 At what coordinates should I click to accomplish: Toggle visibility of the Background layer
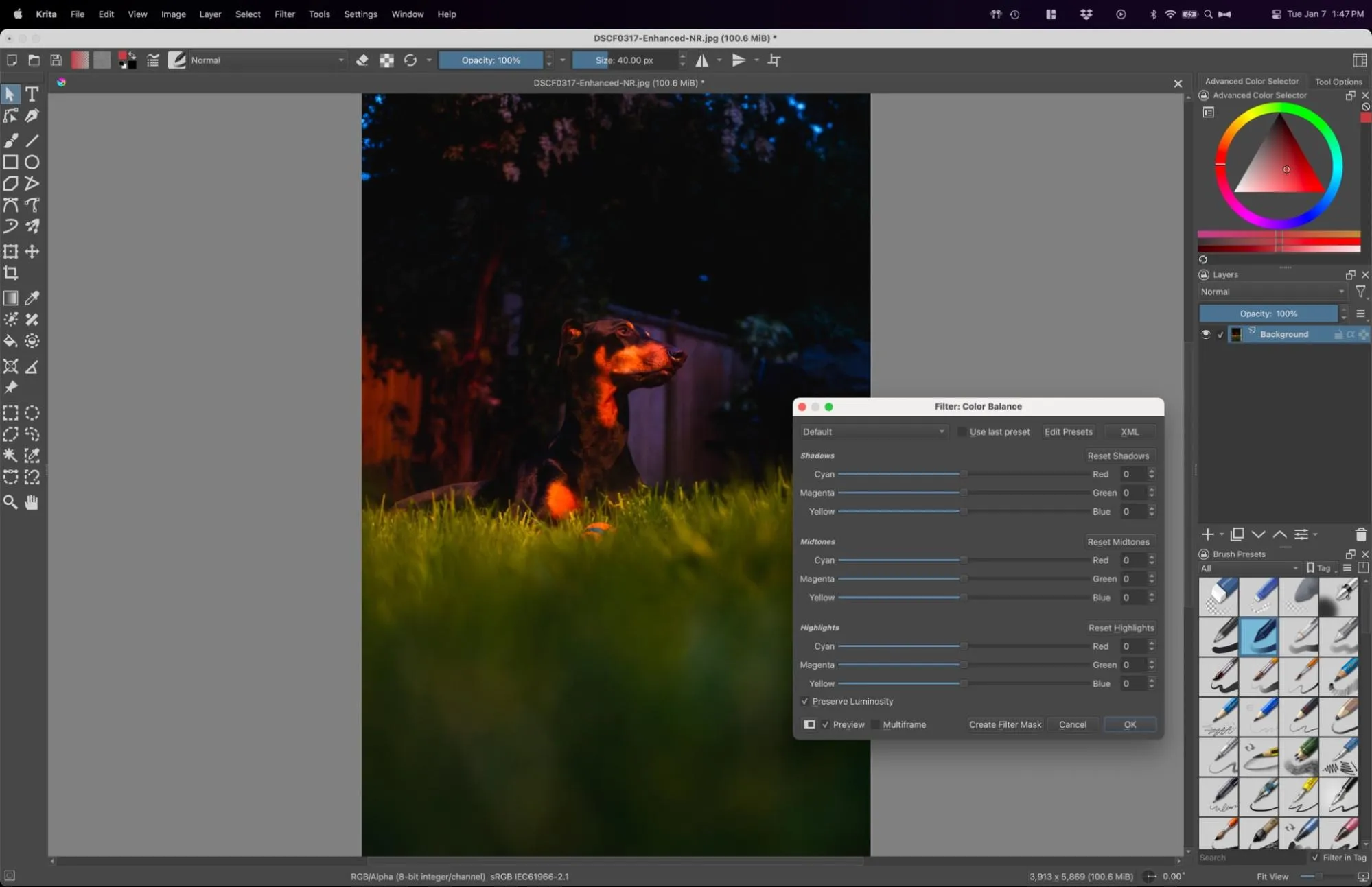pyautogui.click(x=1206, y=334)
